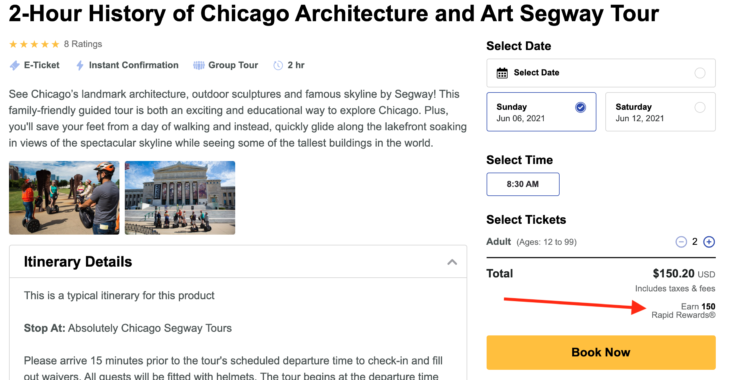The height and width of the screenshot is (380, 732).
Task: Decrease Adult ticket count with minus icon
Action: 681,242
